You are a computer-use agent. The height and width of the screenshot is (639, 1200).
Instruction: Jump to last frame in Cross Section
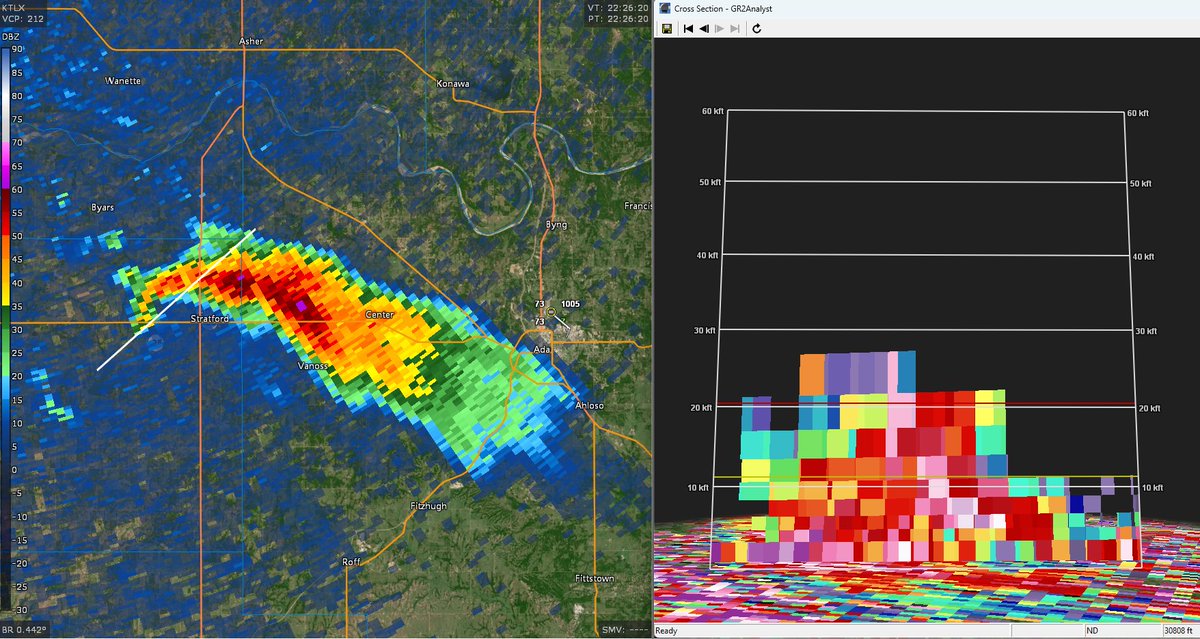[x=736, y=29]
